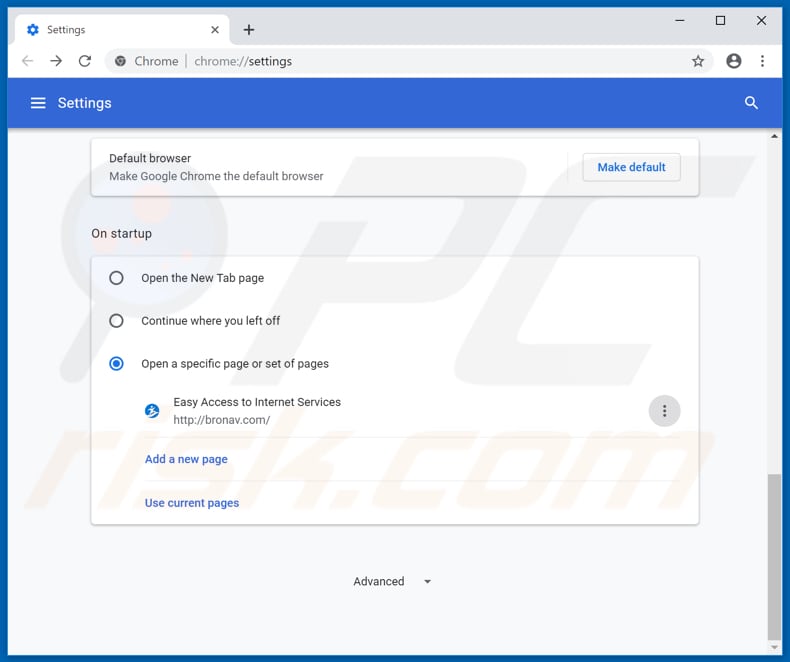
Task: Click the Advanced dropdown arrow
Action: pos(427,581)
